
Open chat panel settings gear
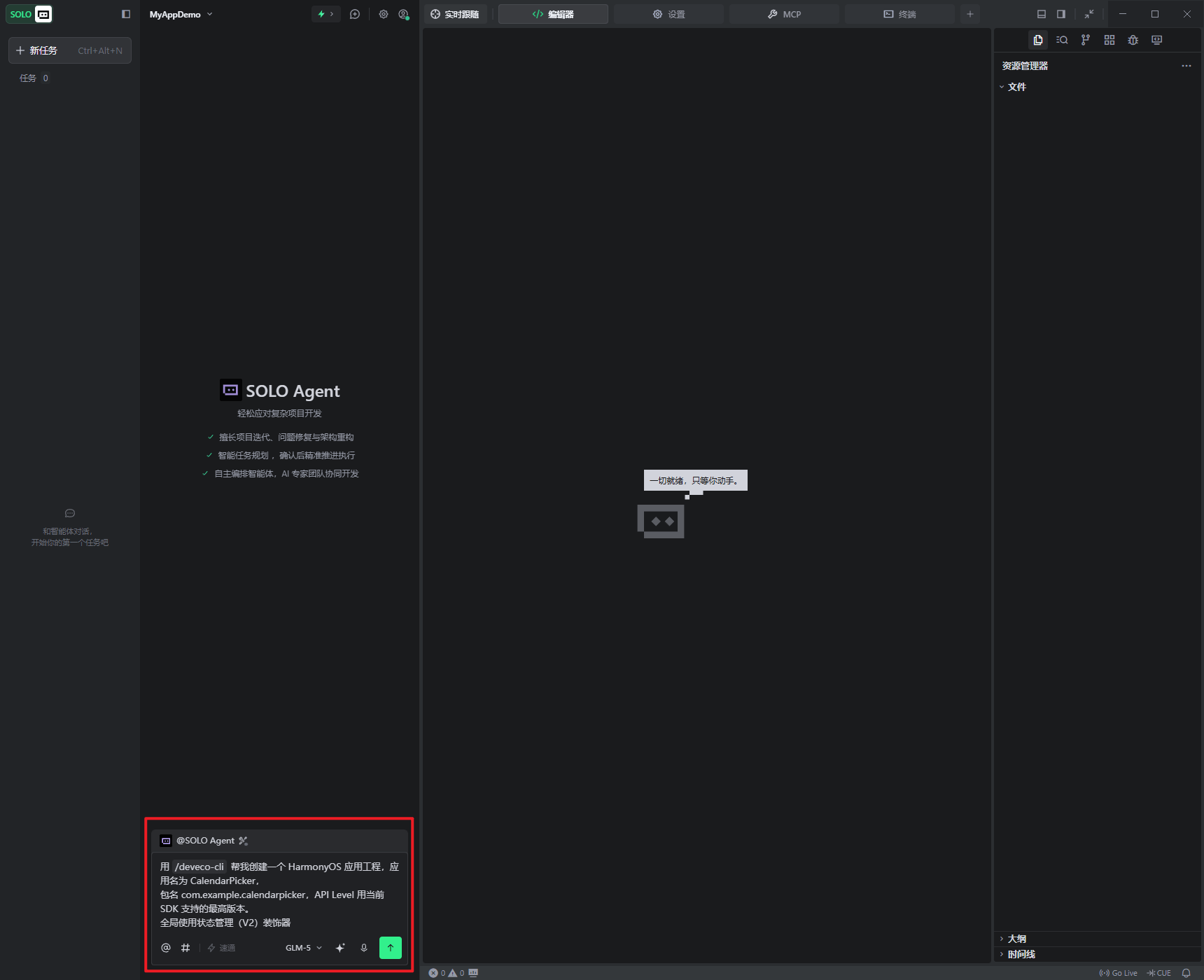click(x=384, y=14)
